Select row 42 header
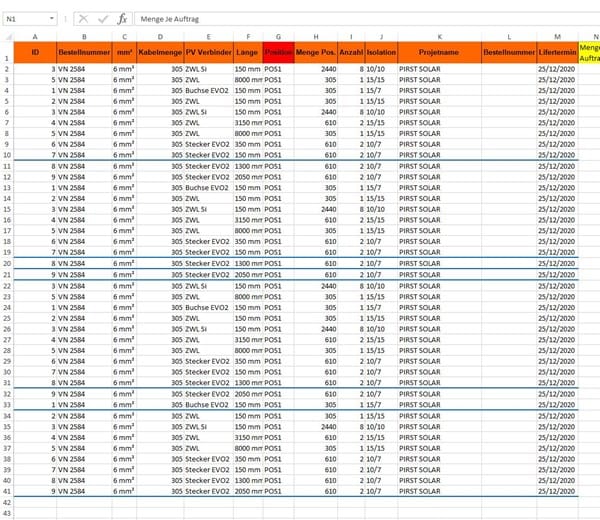The image size is (600, 520). point(9,502)
